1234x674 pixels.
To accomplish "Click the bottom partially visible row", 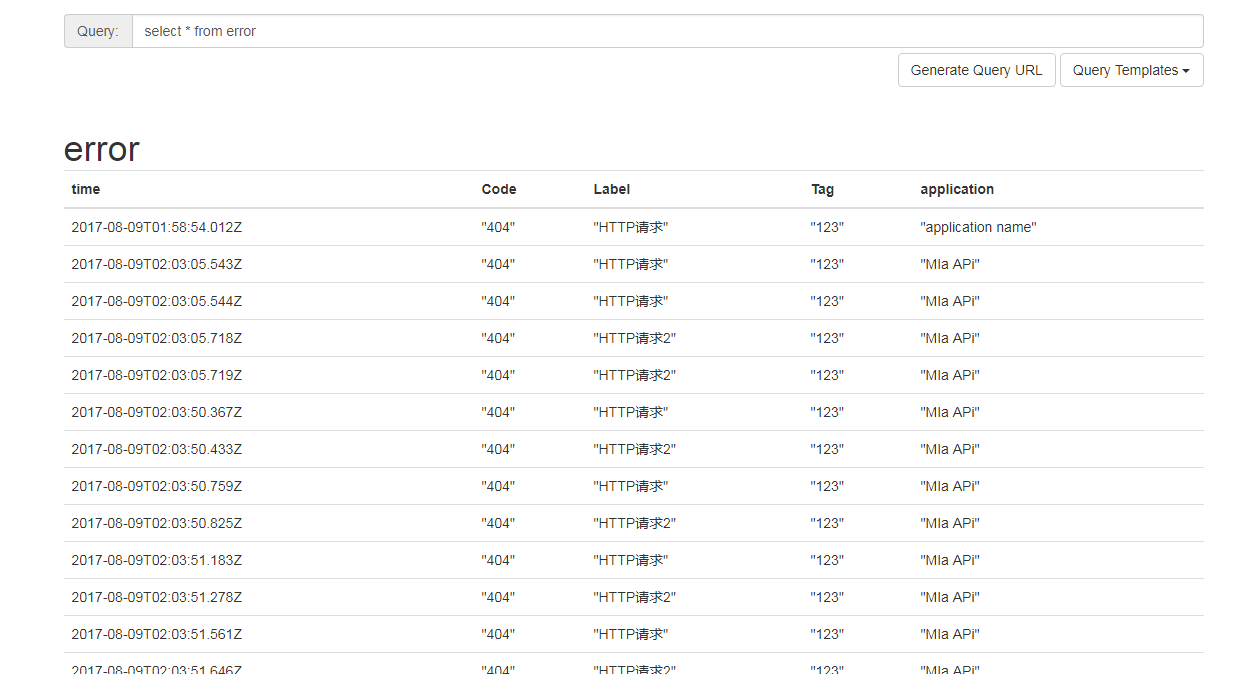I will click(155, 669).
